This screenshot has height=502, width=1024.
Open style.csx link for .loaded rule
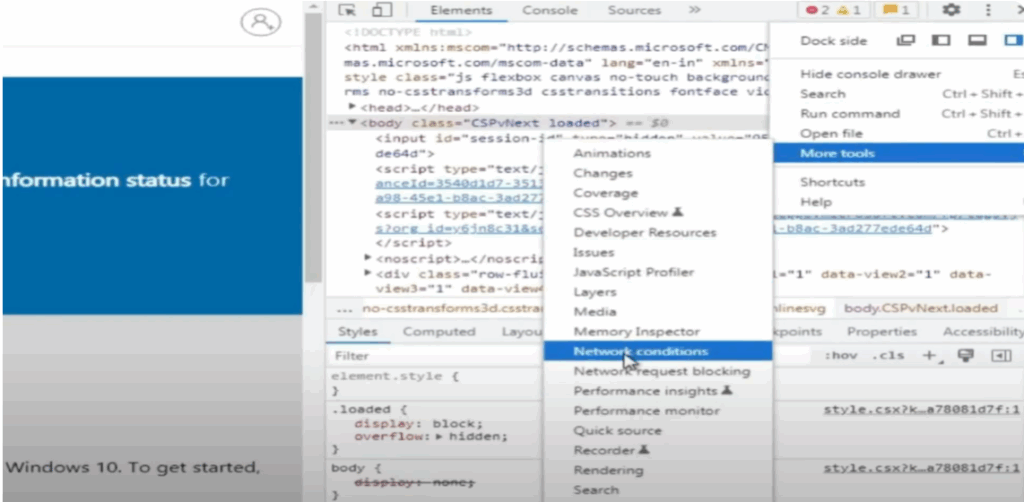pyautogui.click(x=921, y=410)
